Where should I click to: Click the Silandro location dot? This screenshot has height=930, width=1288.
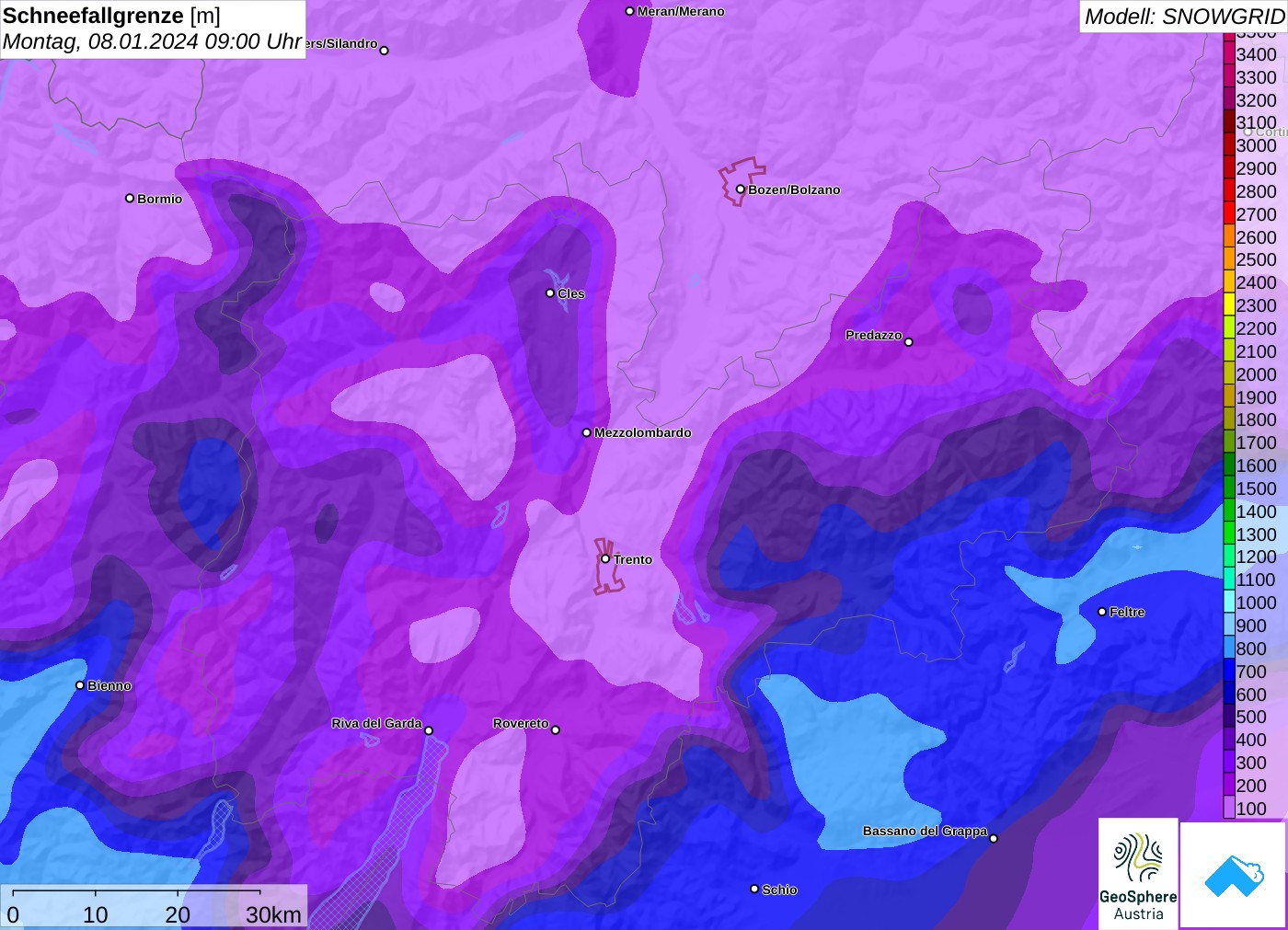385,51
